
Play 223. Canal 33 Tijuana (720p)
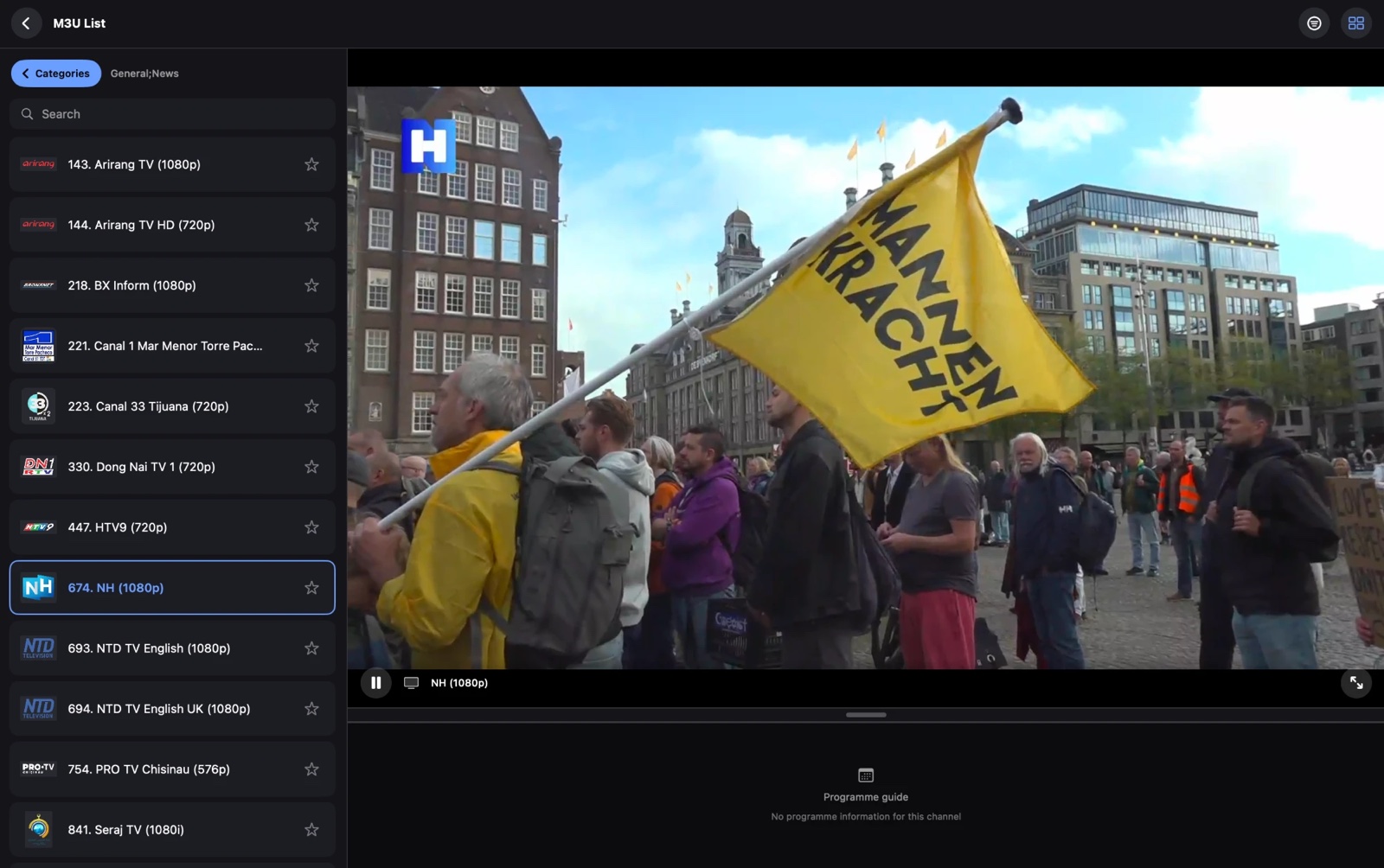point(172,406)
